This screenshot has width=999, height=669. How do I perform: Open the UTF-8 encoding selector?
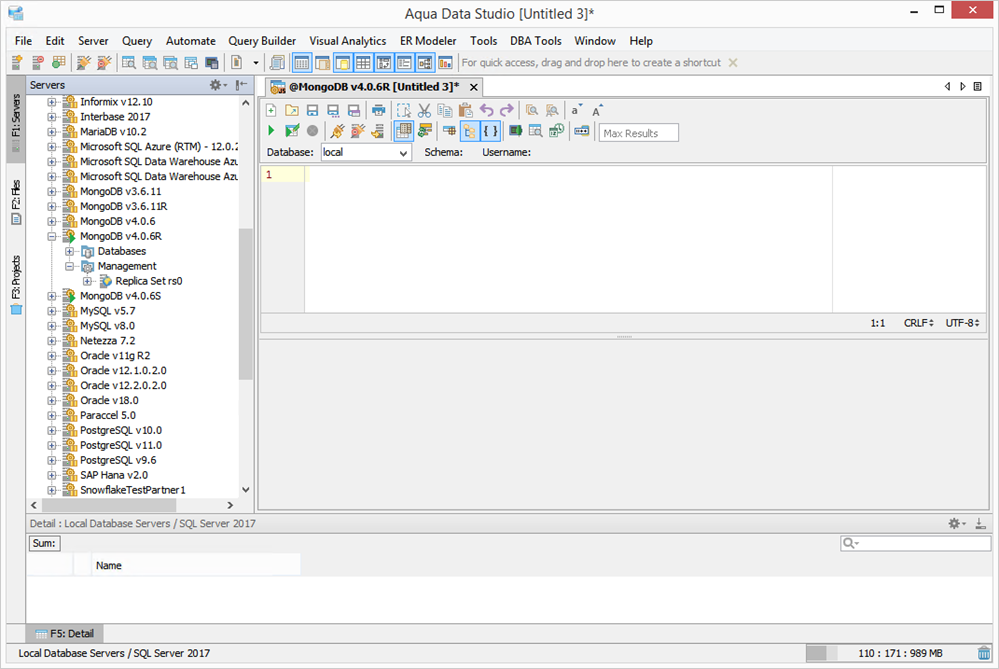(x=962, y=323)
